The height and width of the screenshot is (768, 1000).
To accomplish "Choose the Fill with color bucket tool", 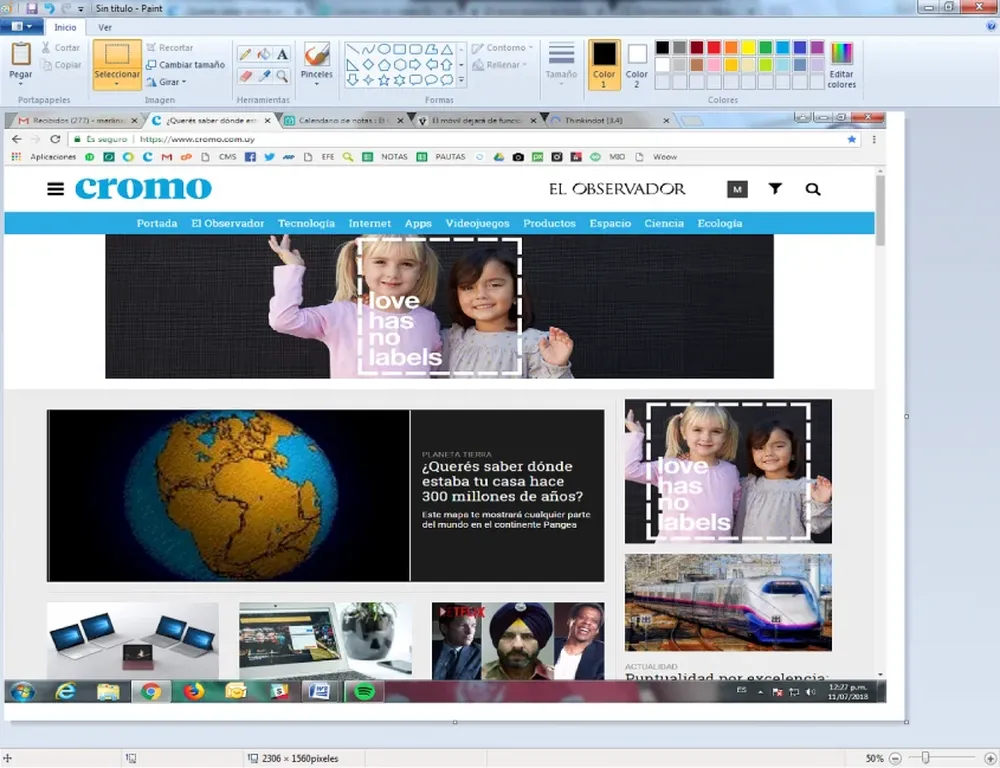I will pyautogui.click(x=264, y=54).
